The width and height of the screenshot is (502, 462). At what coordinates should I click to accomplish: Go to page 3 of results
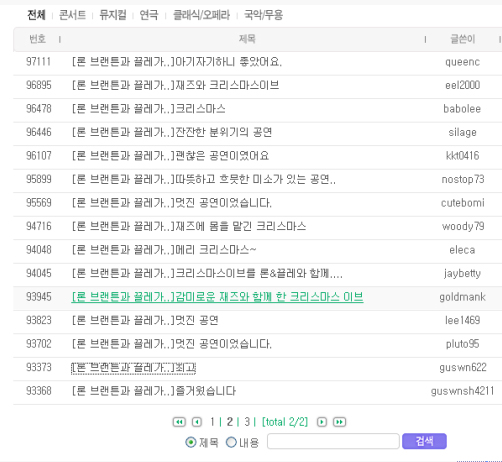[x=247, y=422]
